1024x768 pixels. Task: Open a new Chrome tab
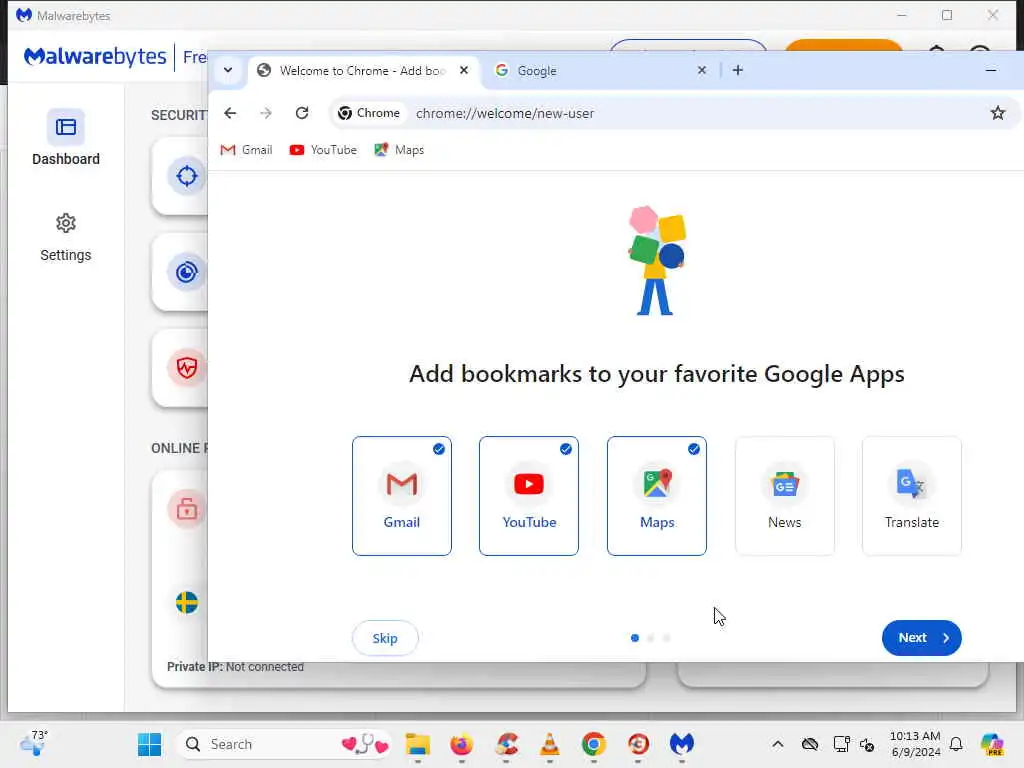click(x=737, y=71)
